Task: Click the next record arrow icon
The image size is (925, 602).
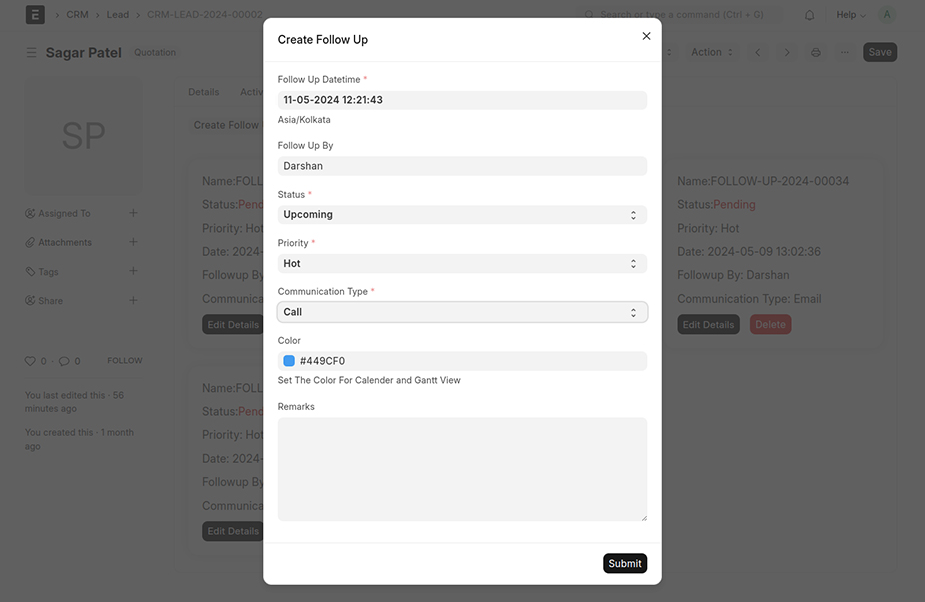Action: (x=787, y=52)
